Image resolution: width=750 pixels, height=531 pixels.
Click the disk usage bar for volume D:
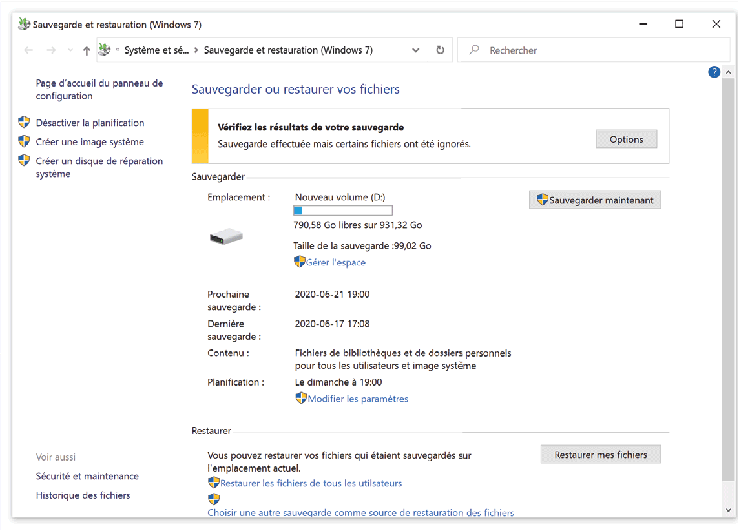(342, 210)
